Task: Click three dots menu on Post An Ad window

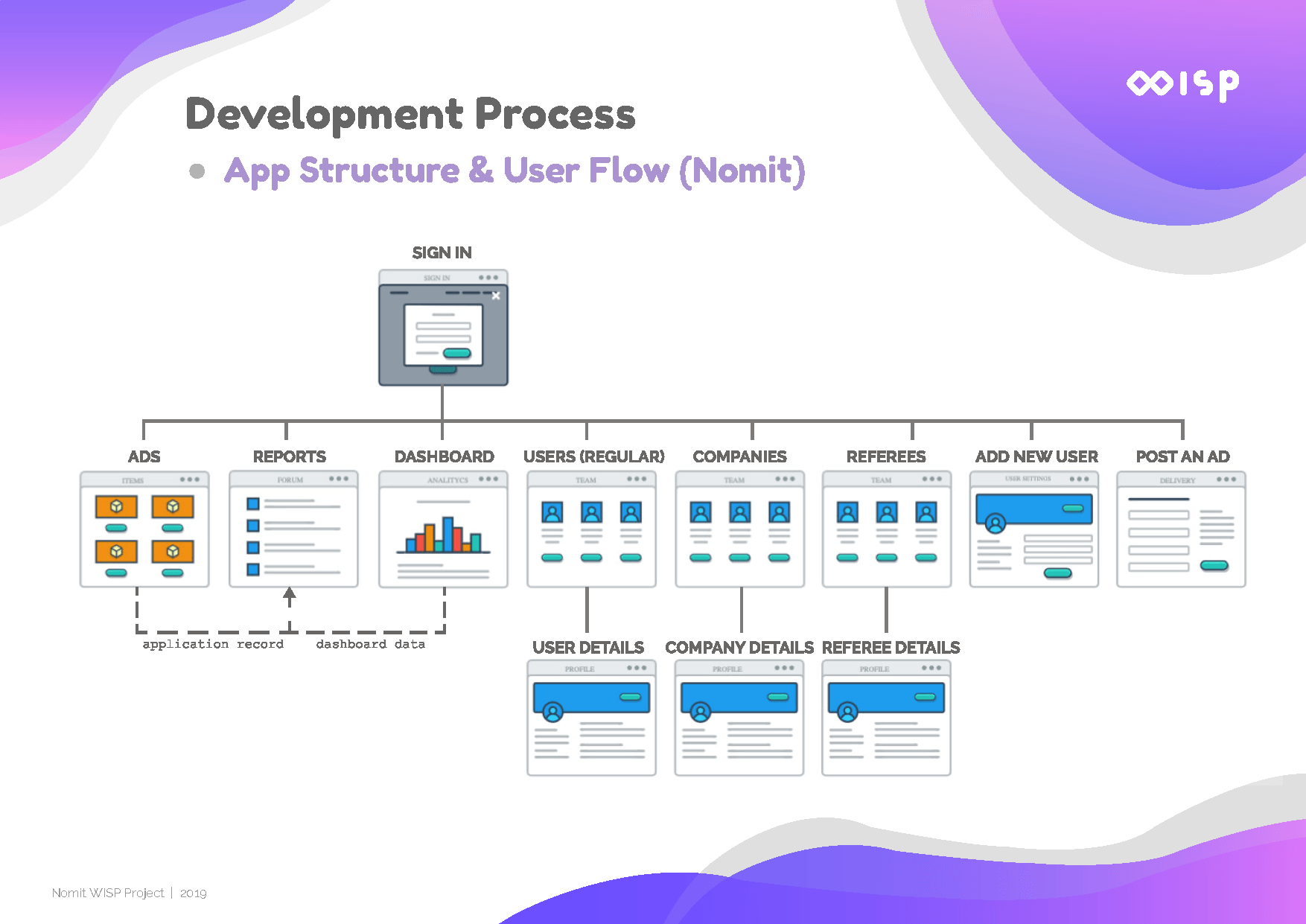Action: tap(1226, 479)
